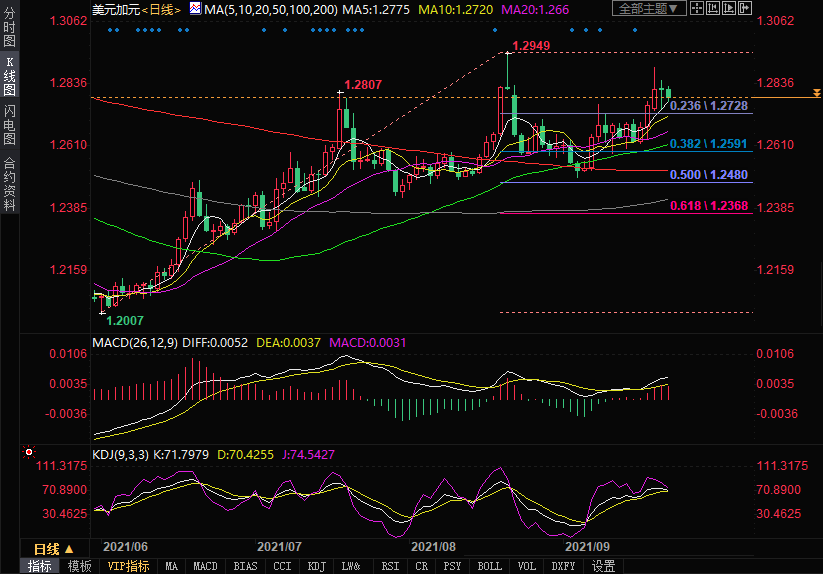This screenshot has width=823, height=574.
Task: Open 设置 in the indicator bar
Action: (603, 566)
